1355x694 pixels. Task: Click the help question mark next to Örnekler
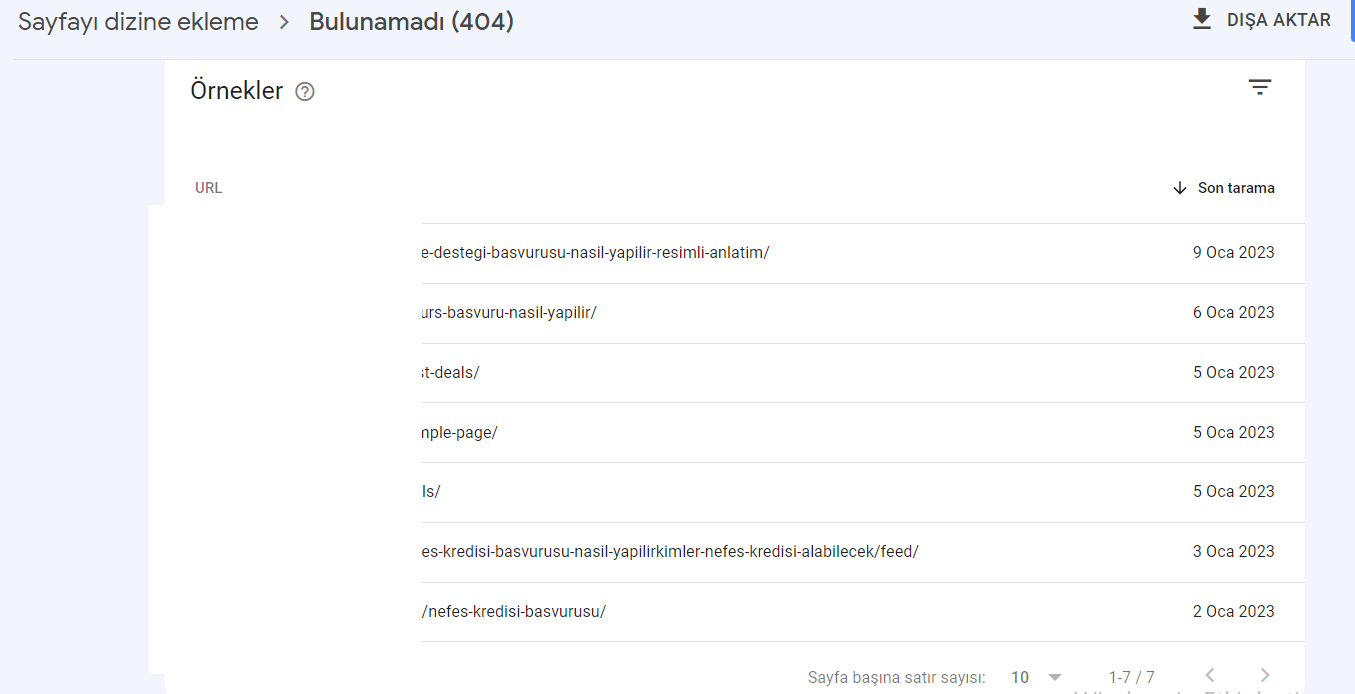[305, 92]
